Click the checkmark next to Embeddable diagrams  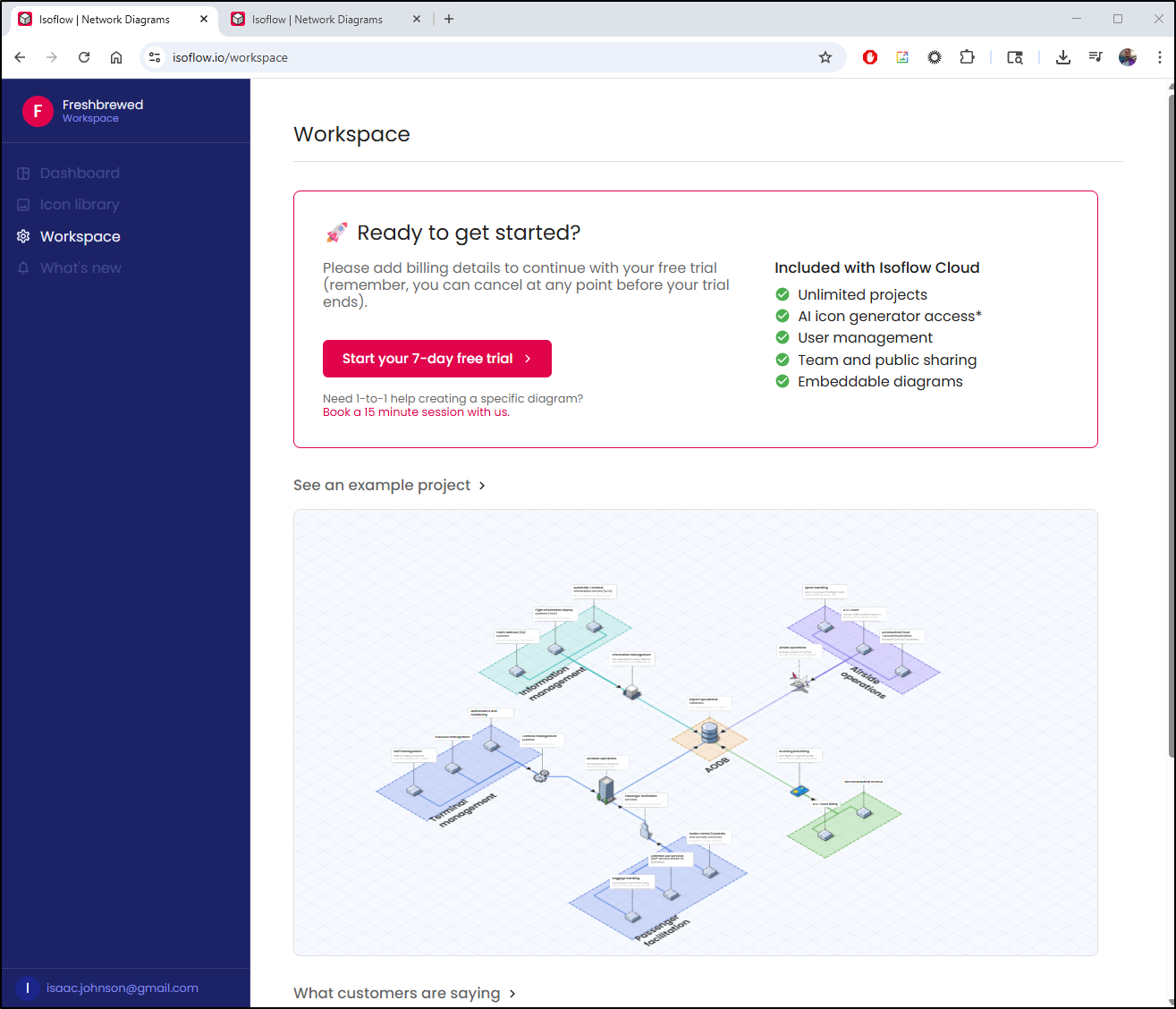tap(783, 381)
